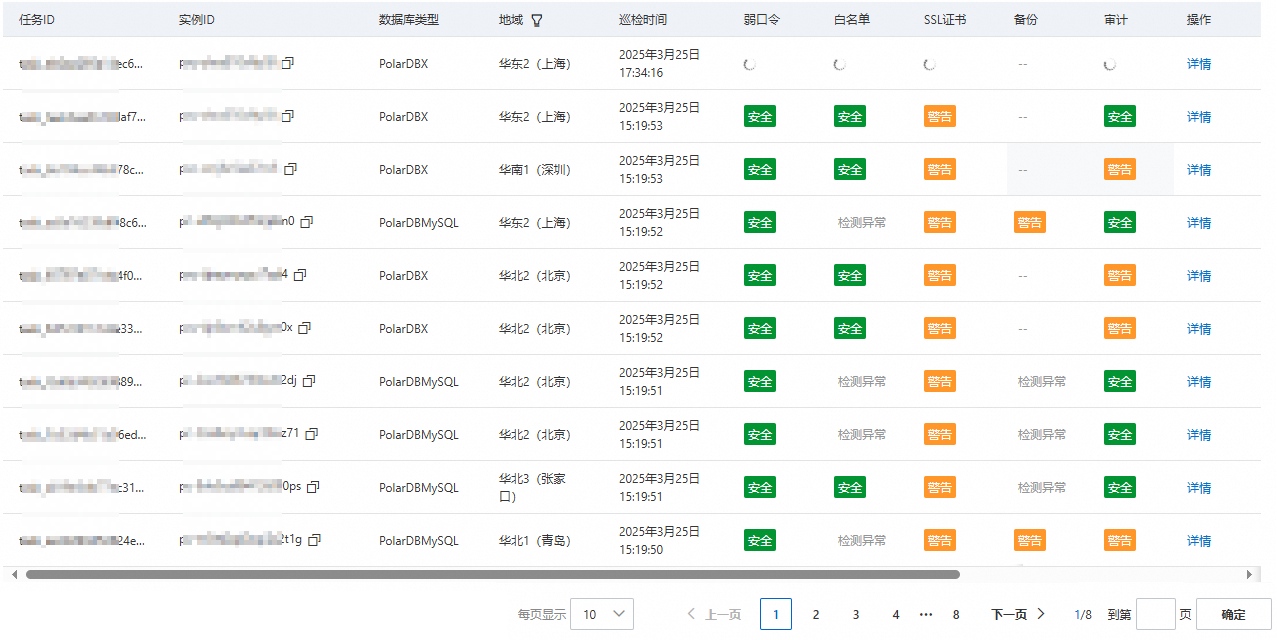Select page 1 in pagination

pyautogui.click(x=776, y=614)
